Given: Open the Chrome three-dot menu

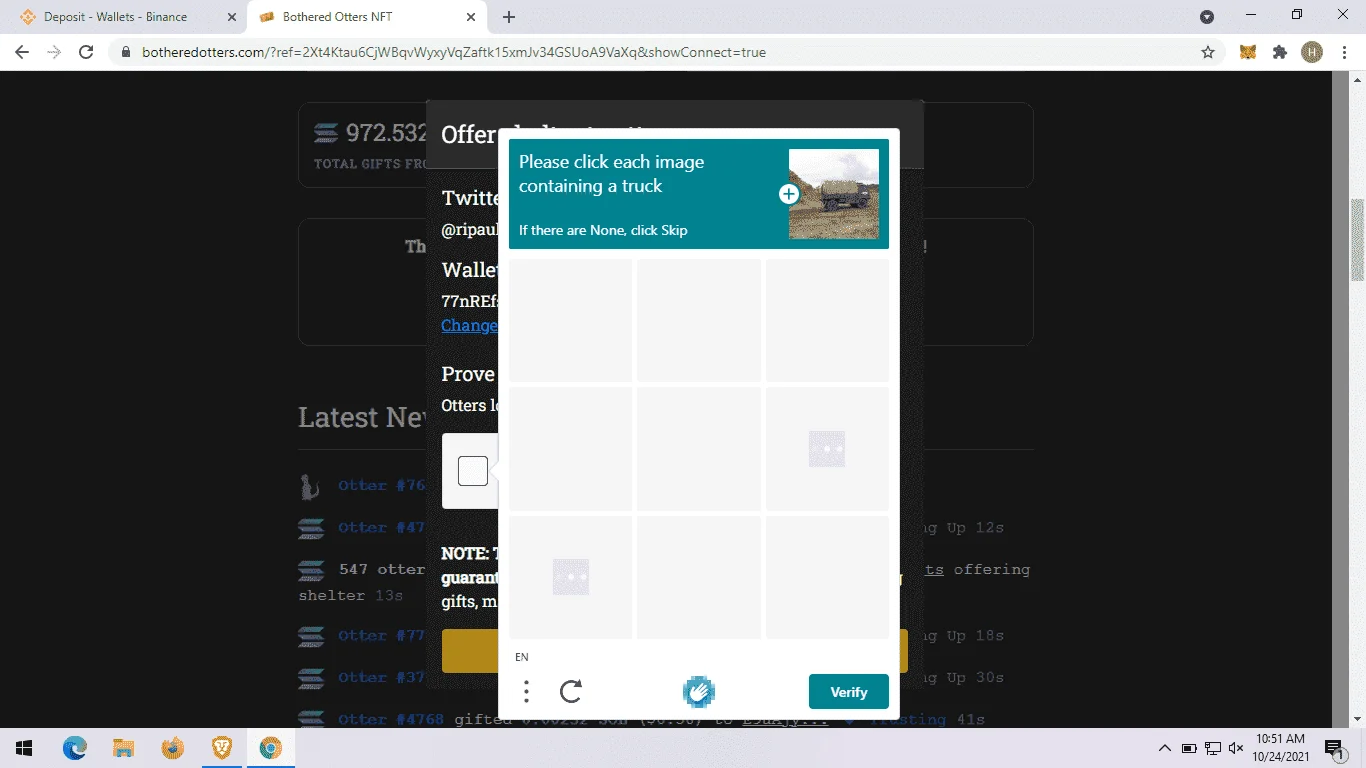Looking at the screenshot, I should coord(1343,52).
